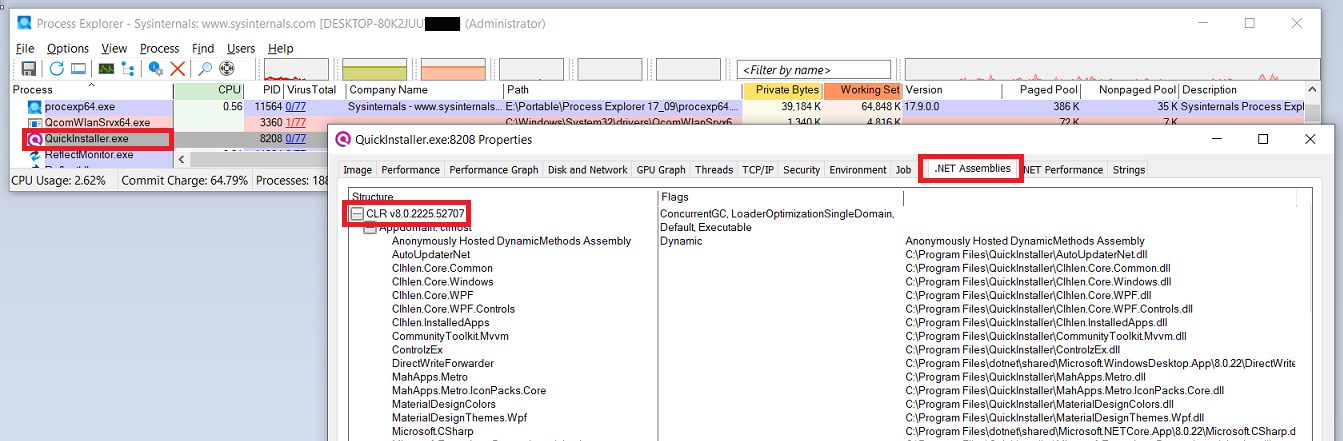This screenshot has width=1343, height=441.
Task: Switch to the Performance tab
Action: coord(411,170)
